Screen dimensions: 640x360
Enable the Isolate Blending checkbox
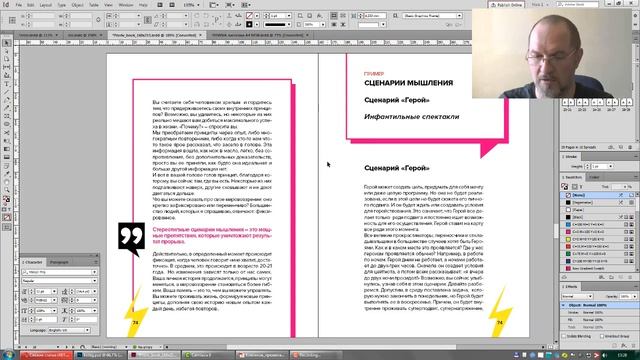[x=564, y=336]
